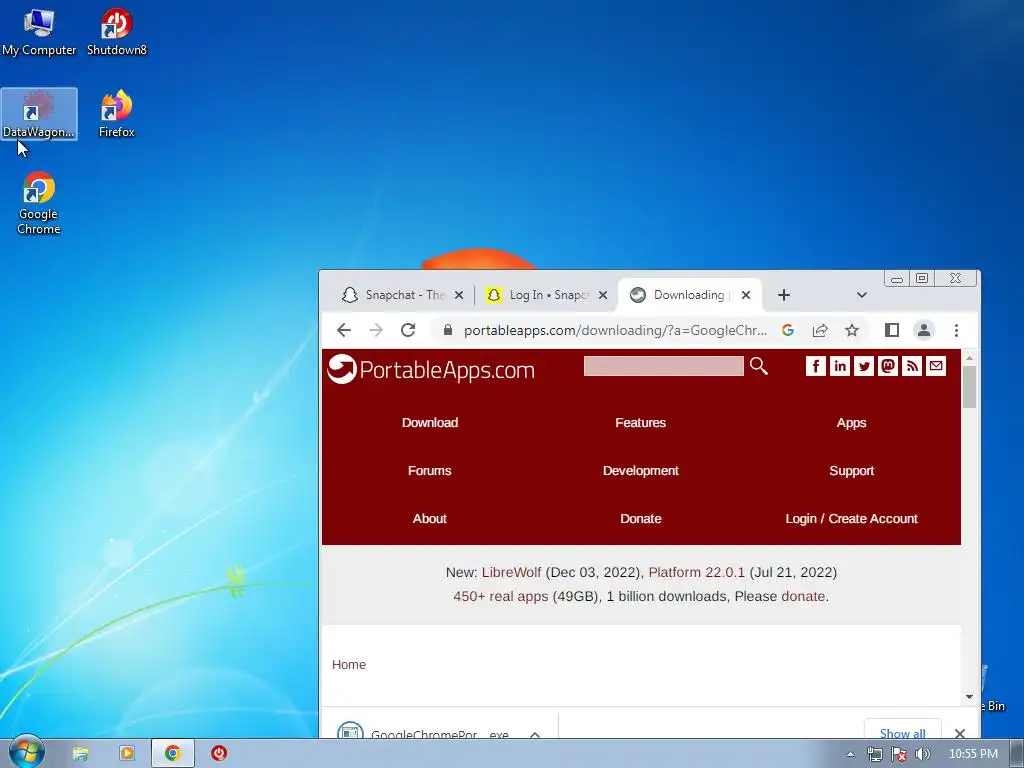This screenshot has width=1024, height=768.
Task: Click Shutdown8 taskbar icon
Action: 219,753
